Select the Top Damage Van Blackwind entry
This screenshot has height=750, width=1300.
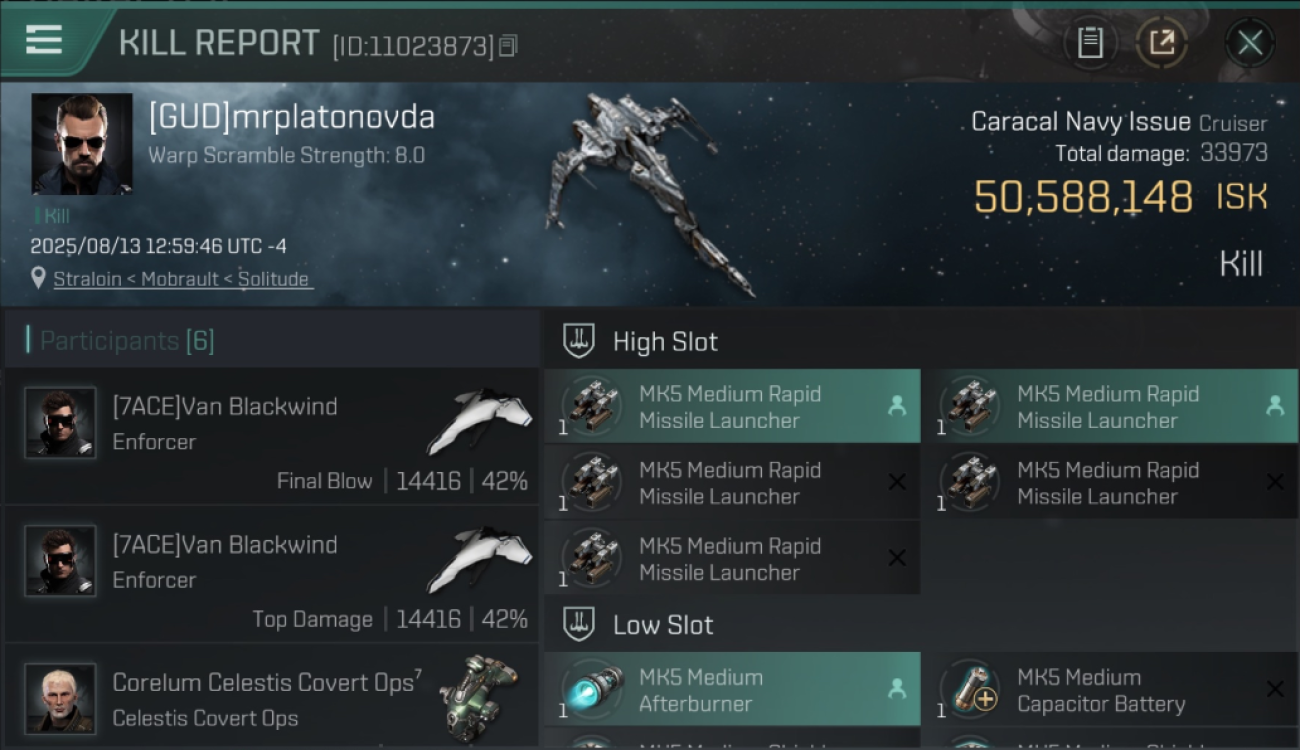(271, 573)
